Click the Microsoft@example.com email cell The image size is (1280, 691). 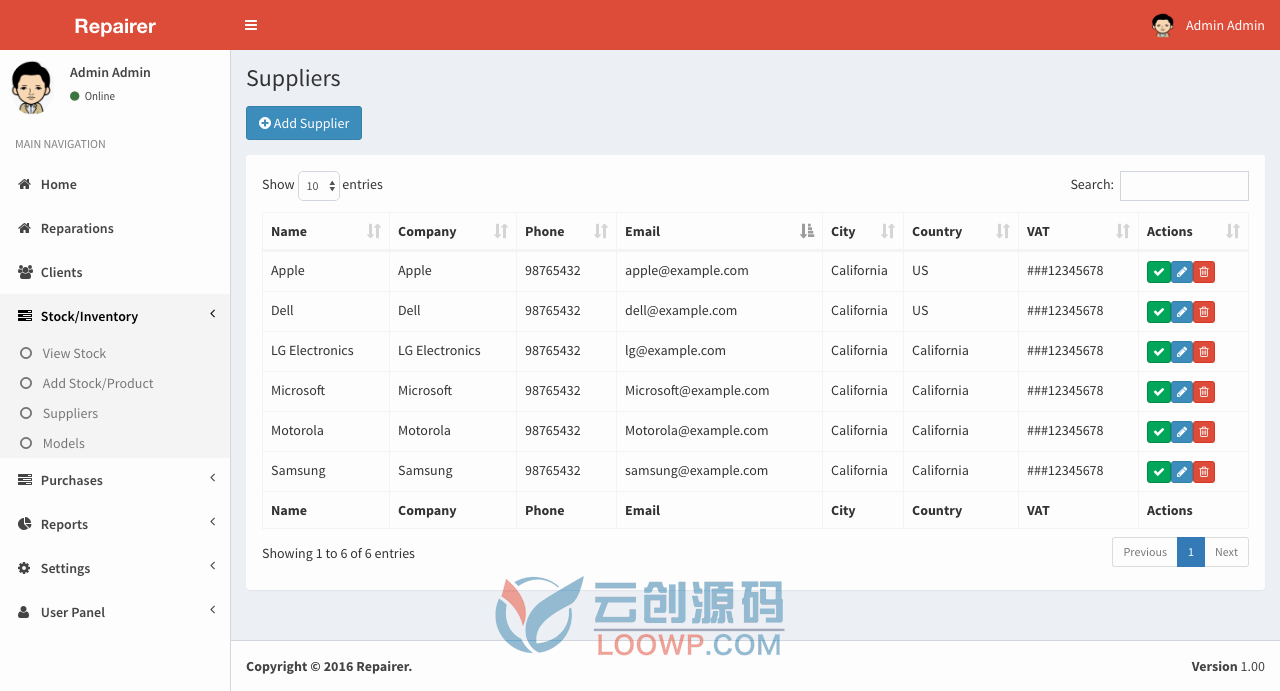click(719, 391)
